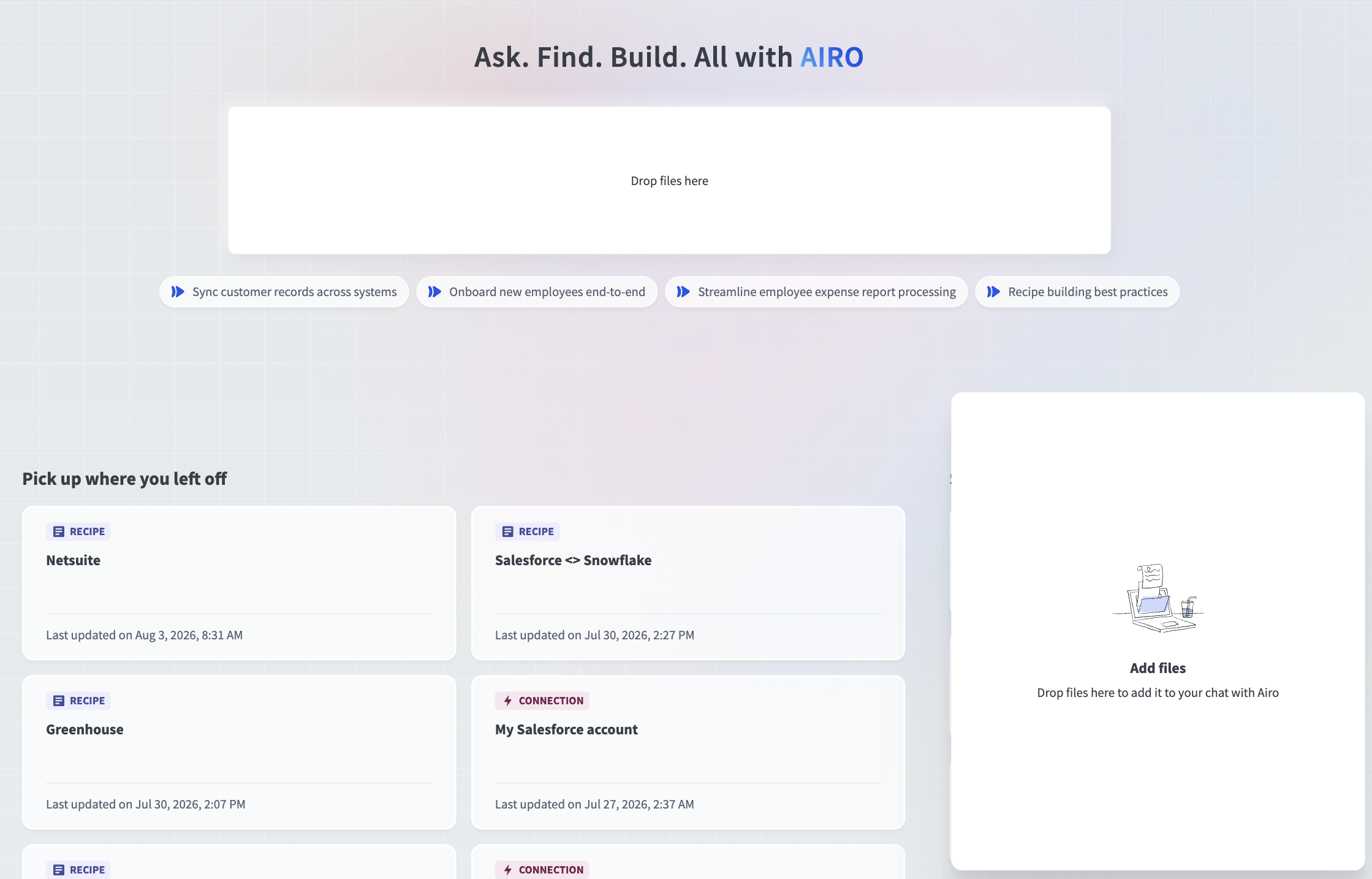1372x879 pixels.
Task: Open My Salesforce account connection
Action: [688, 752]
